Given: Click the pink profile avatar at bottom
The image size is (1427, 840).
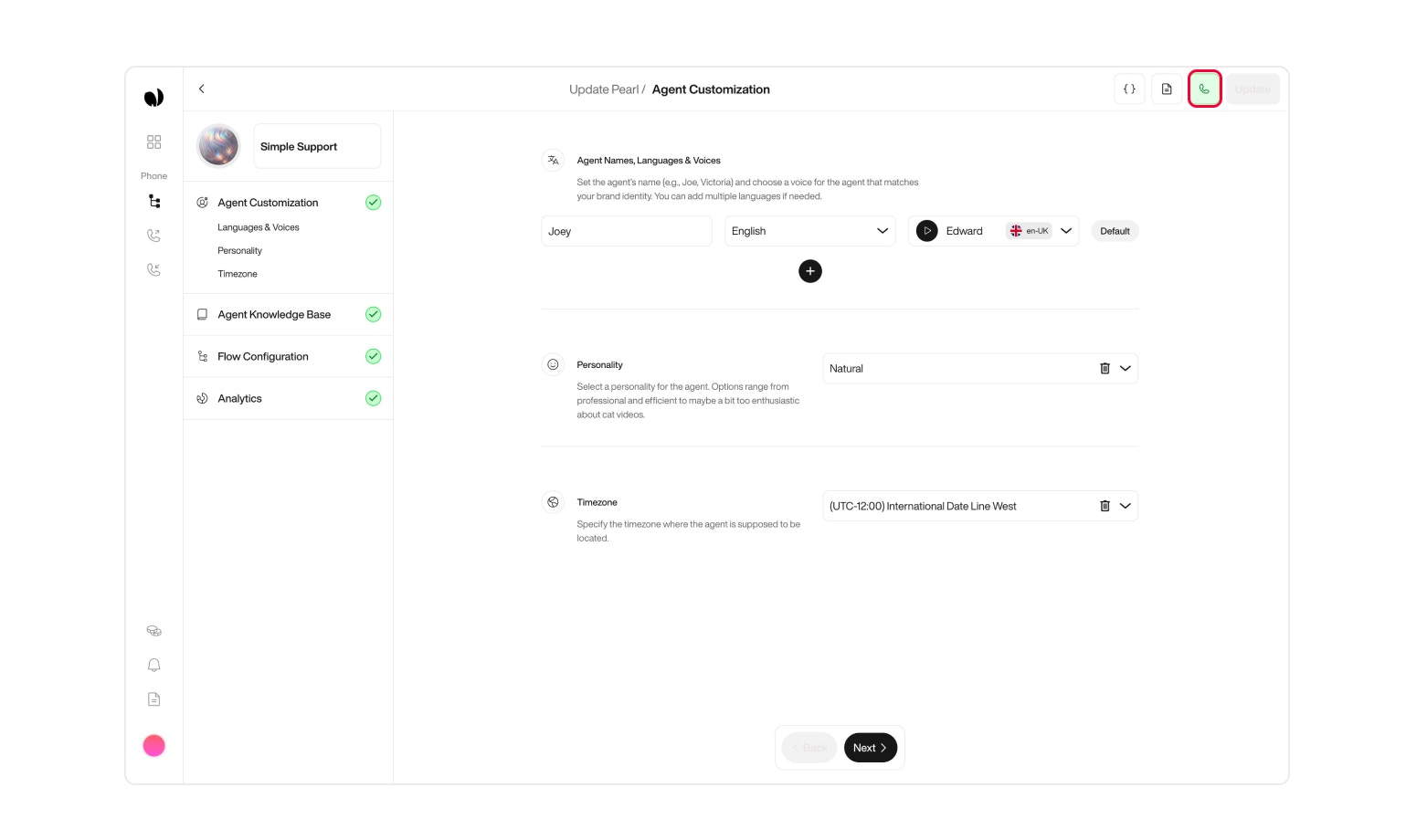Looking at the screenshot, I should (153, 745).
